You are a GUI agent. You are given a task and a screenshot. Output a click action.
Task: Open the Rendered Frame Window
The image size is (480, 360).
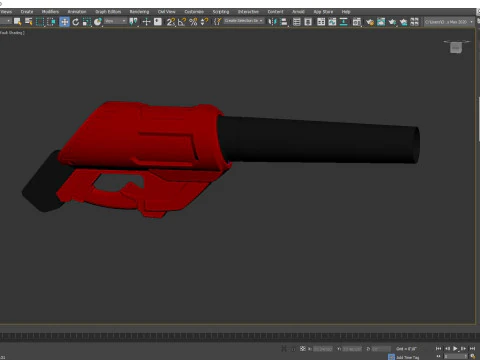[x=381, y=22]
